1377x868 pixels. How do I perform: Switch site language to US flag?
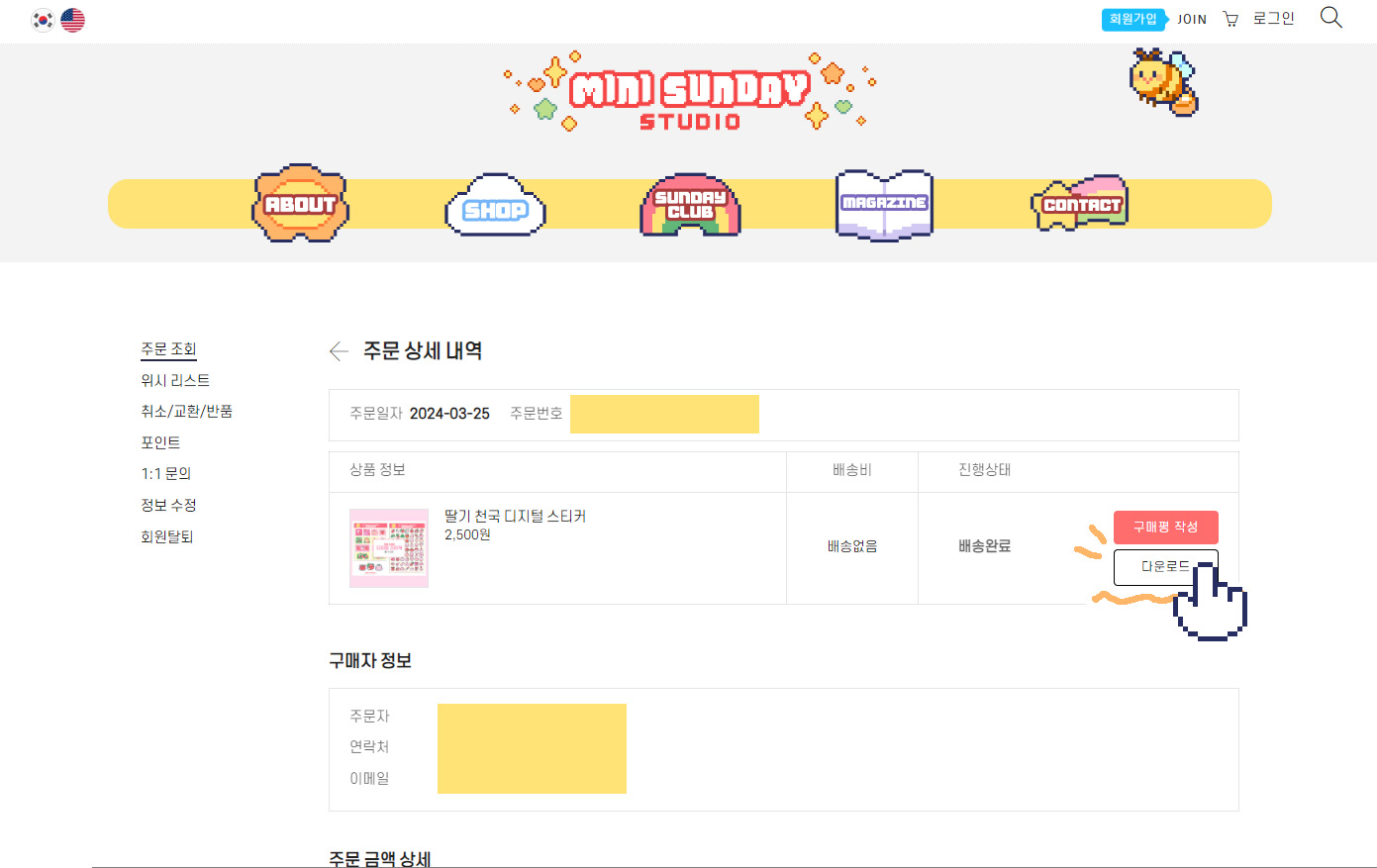coord(73,20)
